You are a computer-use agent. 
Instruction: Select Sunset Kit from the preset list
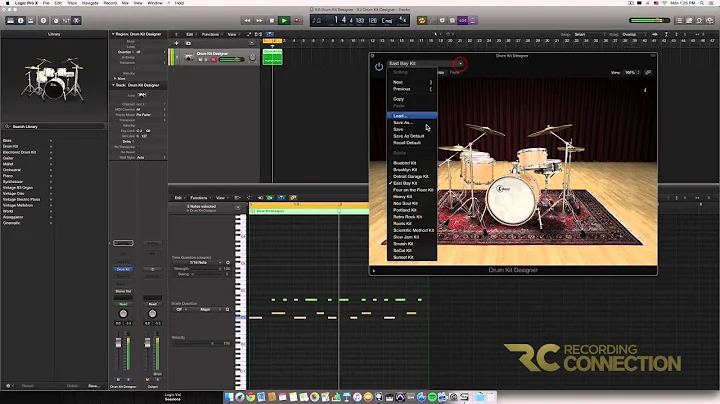pos(412,258)
